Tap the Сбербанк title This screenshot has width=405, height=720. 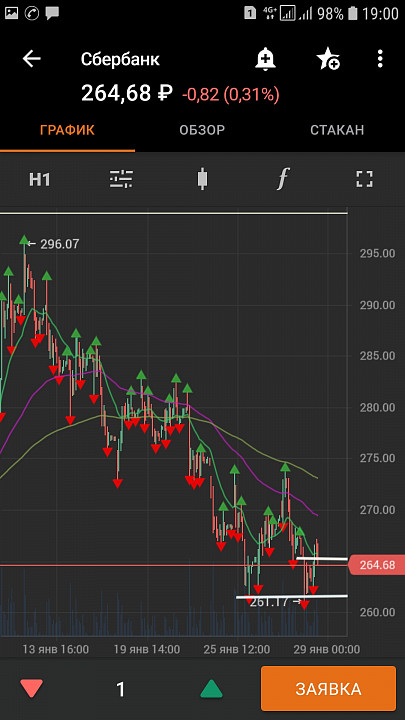click(120, 59)
